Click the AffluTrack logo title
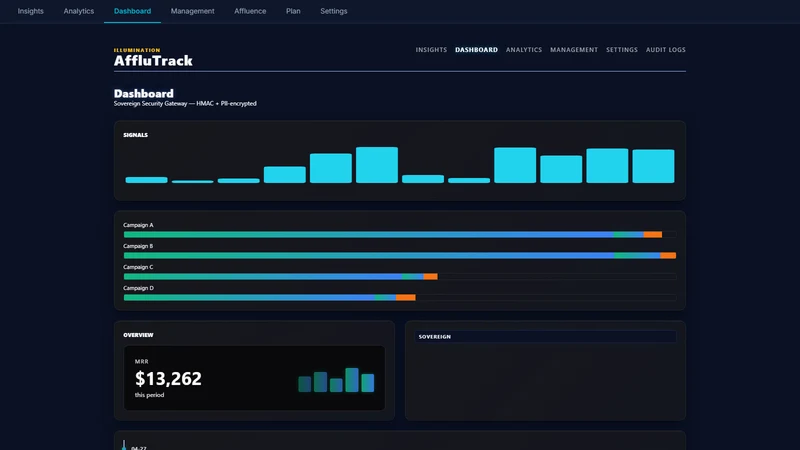Image resolution: width=800 pixels, height=450 pixels. (x=153, y=61)
